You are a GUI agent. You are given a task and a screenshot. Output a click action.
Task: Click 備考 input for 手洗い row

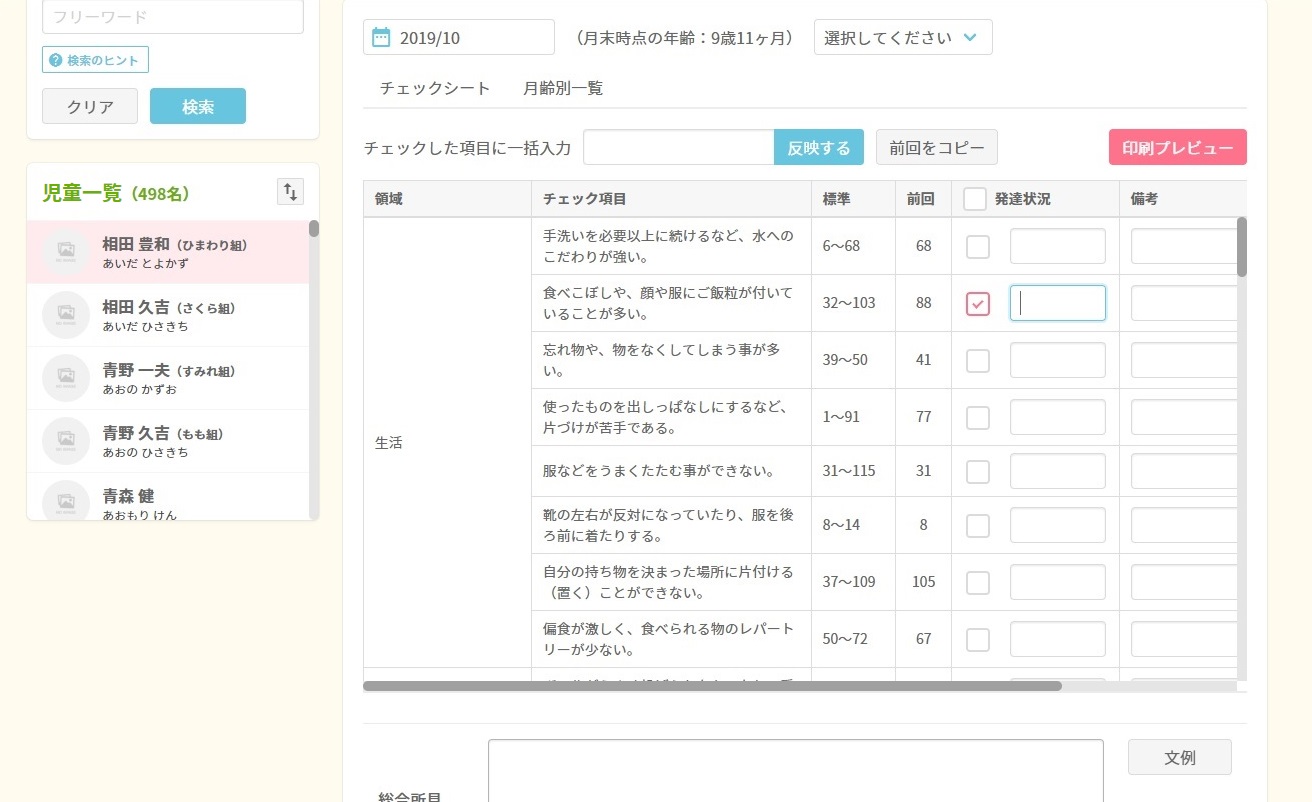point(1184,246)
